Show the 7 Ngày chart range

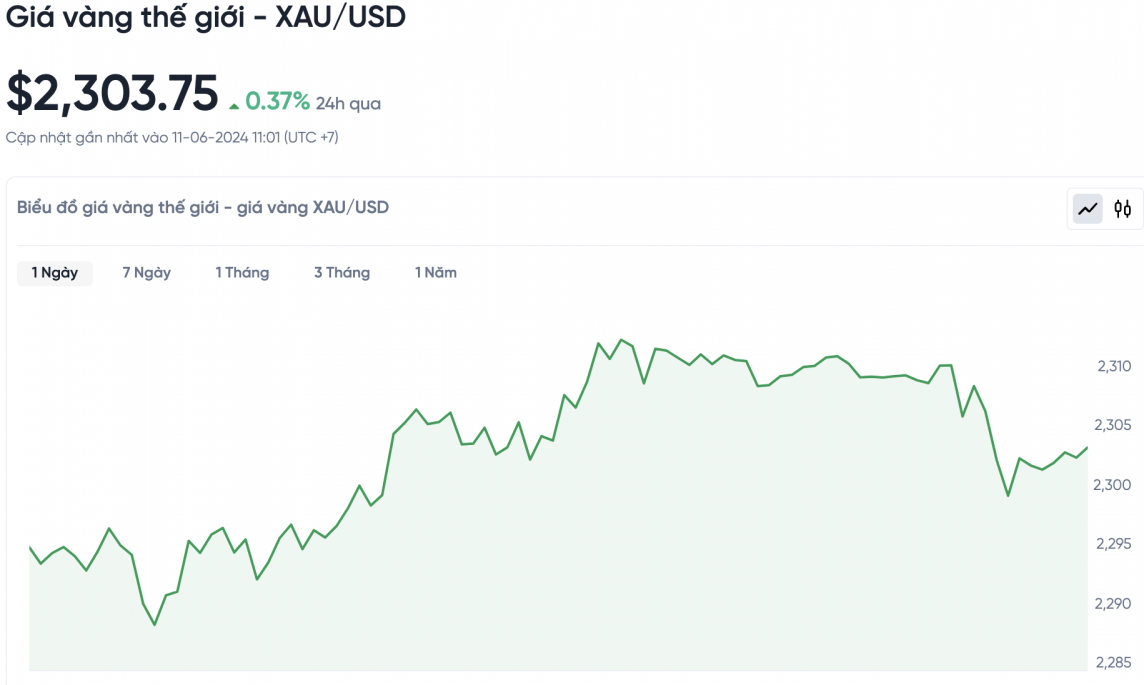coord(147,273)
